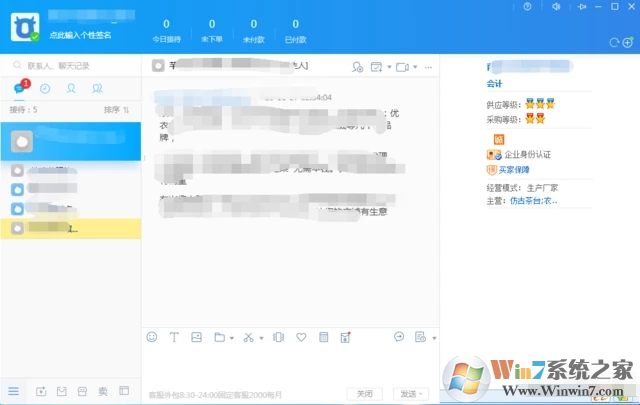
Task: Open font settings with the T icon
Action: tap(174, 337)
